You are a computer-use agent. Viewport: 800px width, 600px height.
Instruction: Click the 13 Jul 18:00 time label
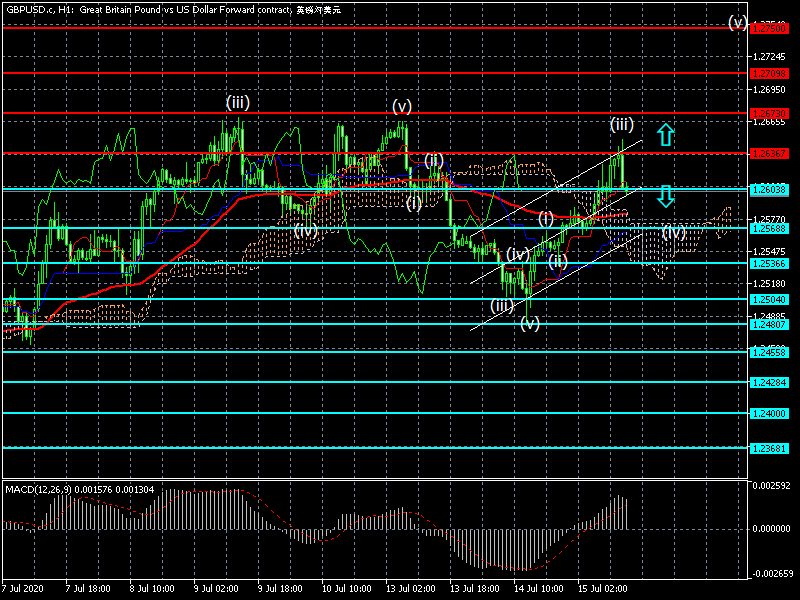click(474, 588)
